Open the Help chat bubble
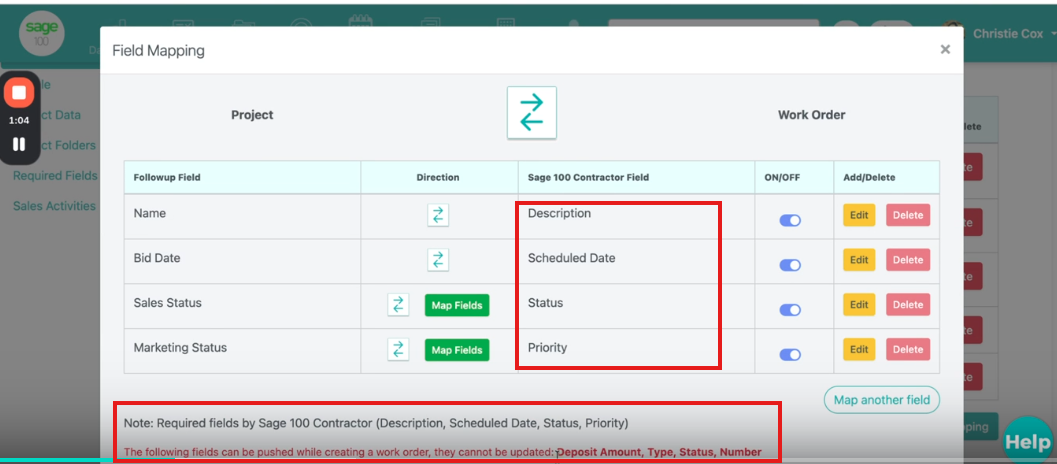1057x464 pixels. point(1028,442)
